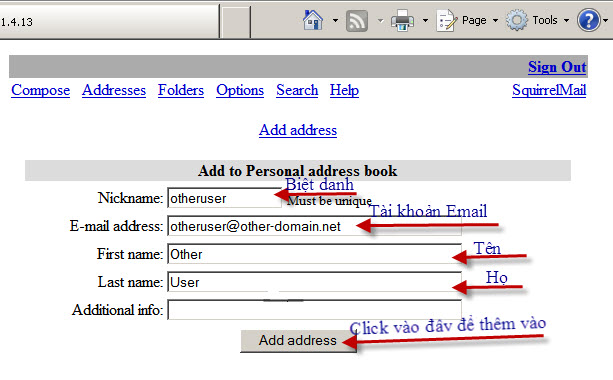
Task: Focus the Last name input field
Action: coord(314,282)
